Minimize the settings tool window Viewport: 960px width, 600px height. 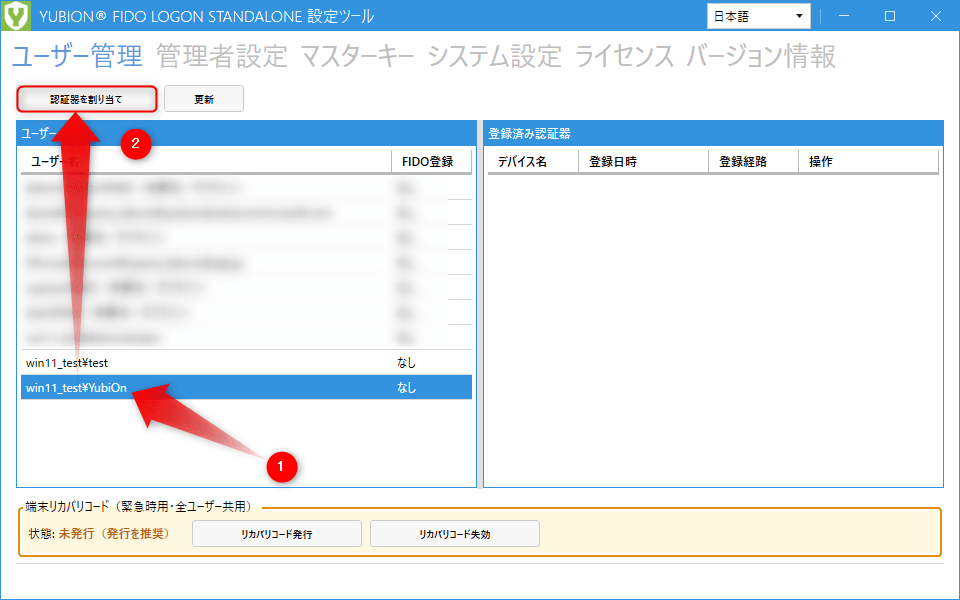tap(844, 16)
